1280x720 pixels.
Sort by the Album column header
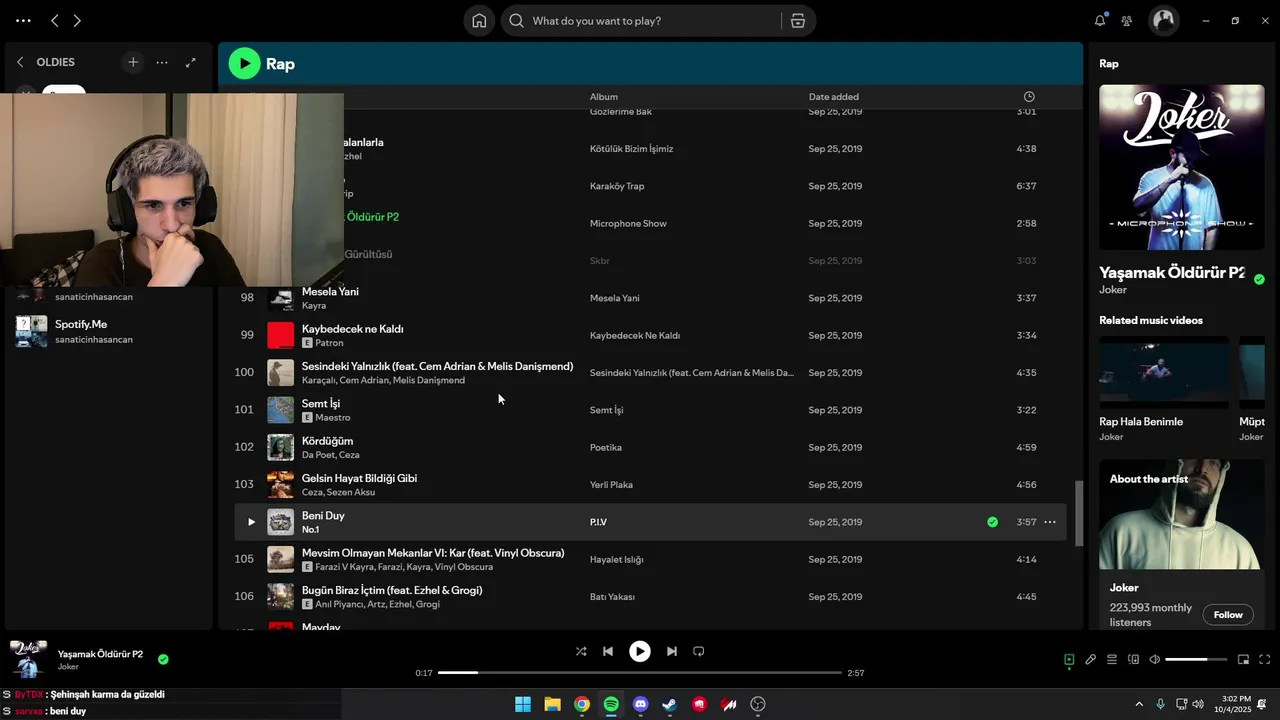pyautogui.click(x=603, y=97)
